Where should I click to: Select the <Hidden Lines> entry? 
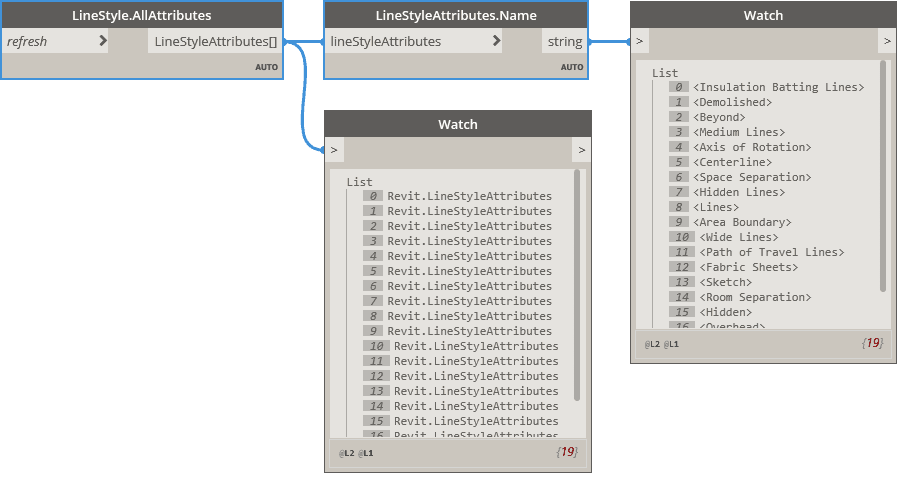[739, 192]
